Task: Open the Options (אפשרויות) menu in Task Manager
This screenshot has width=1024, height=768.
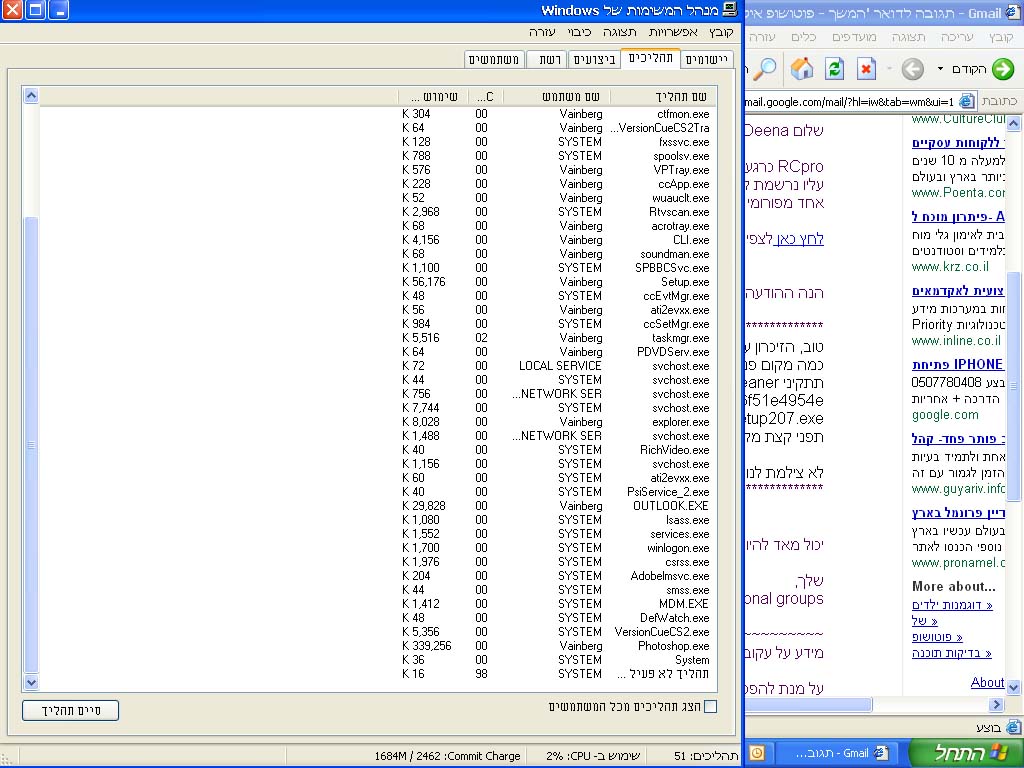Action: point(675,33)
